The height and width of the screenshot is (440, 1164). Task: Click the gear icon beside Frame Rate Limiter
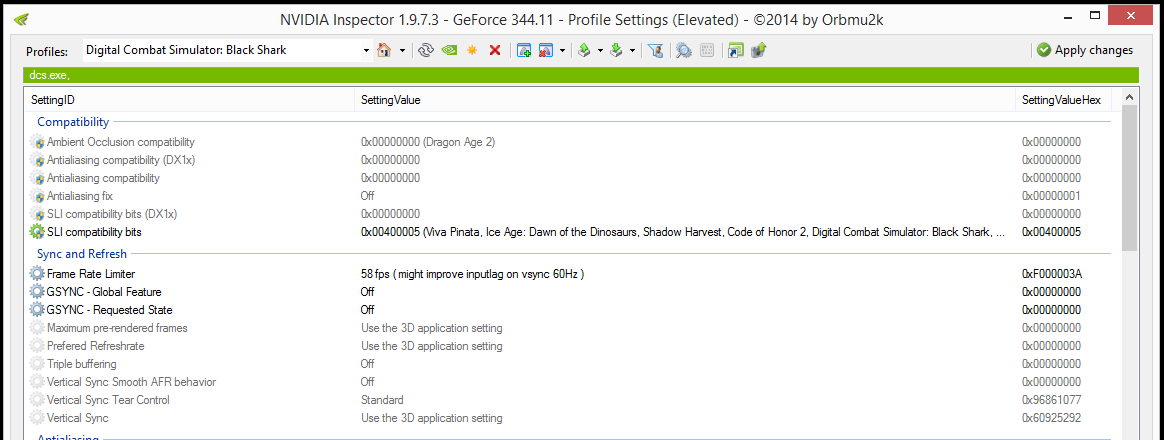[x=37, y=274]
